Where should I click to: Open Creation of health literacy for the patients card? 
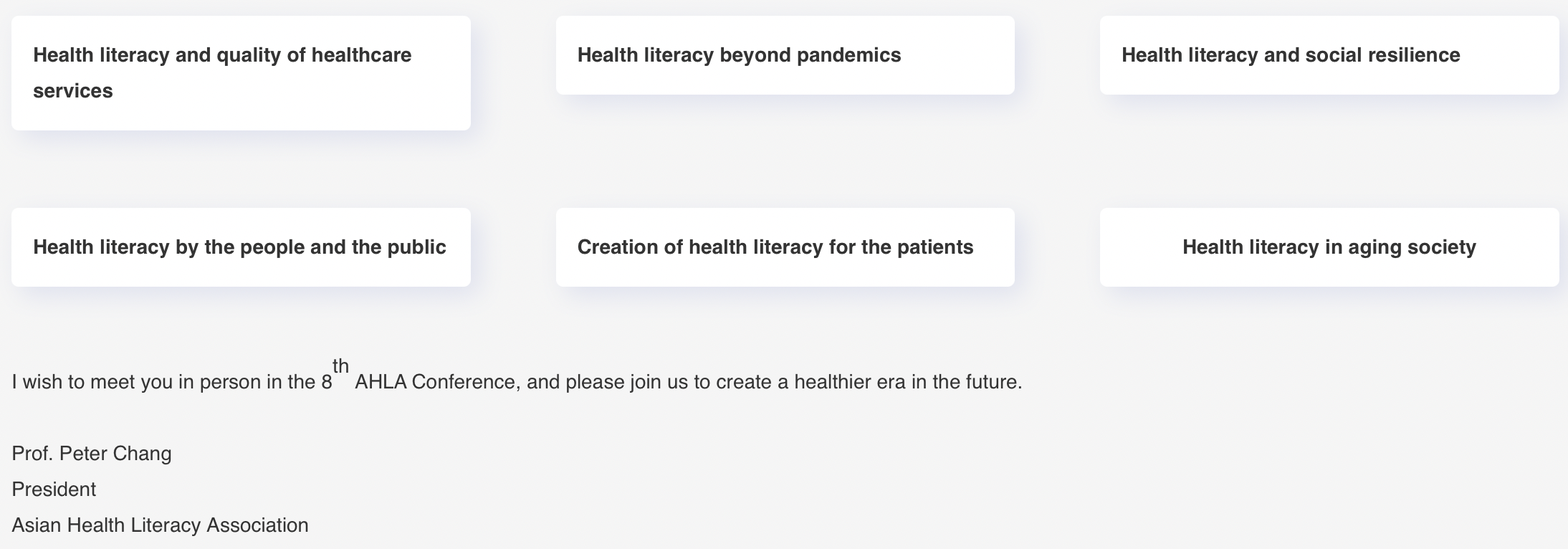[785, 247]
